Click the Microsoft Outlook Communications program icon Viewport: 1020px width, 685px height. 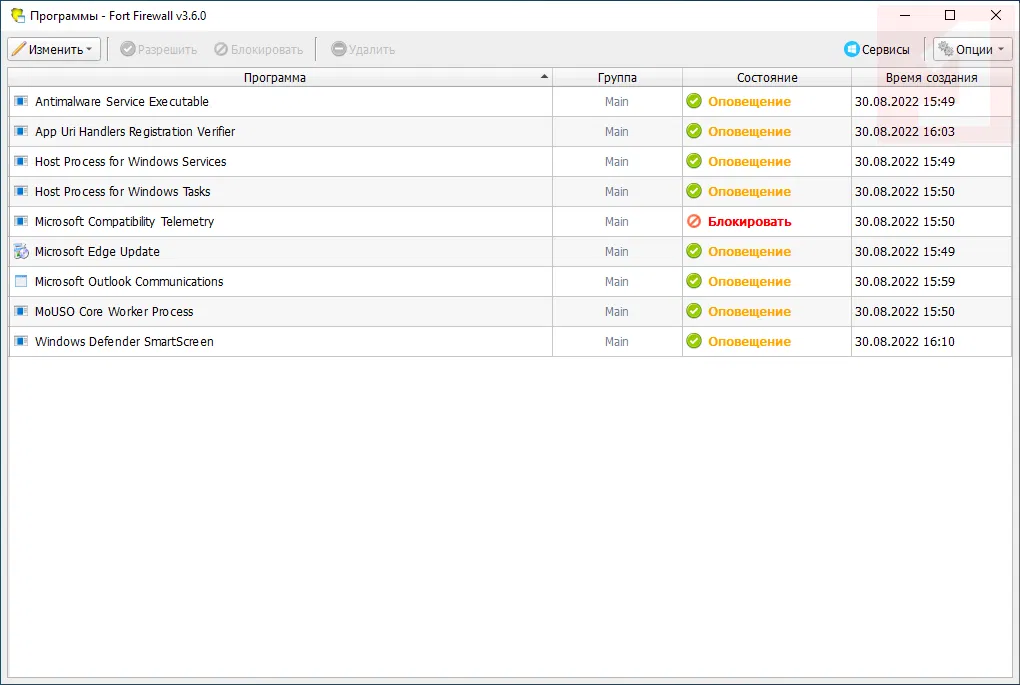click(21, 281)
